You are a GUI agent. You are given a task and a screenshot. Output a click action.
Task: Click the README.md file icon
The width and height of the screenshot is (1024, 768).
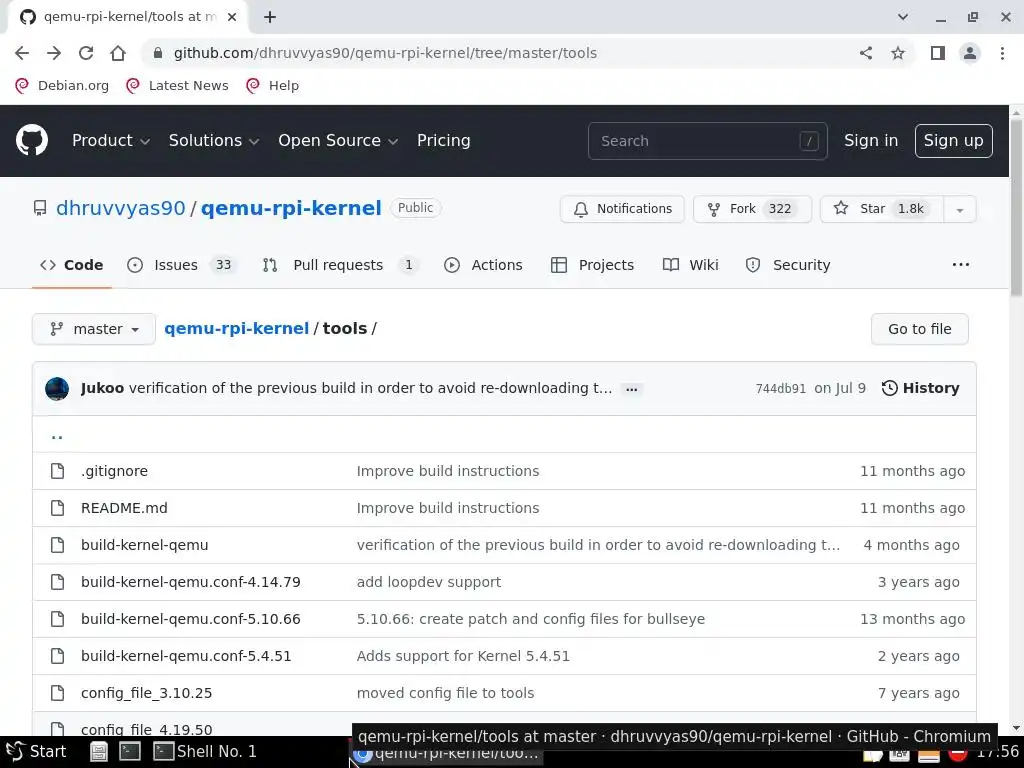pyautogui.click(x=57, y=508)
